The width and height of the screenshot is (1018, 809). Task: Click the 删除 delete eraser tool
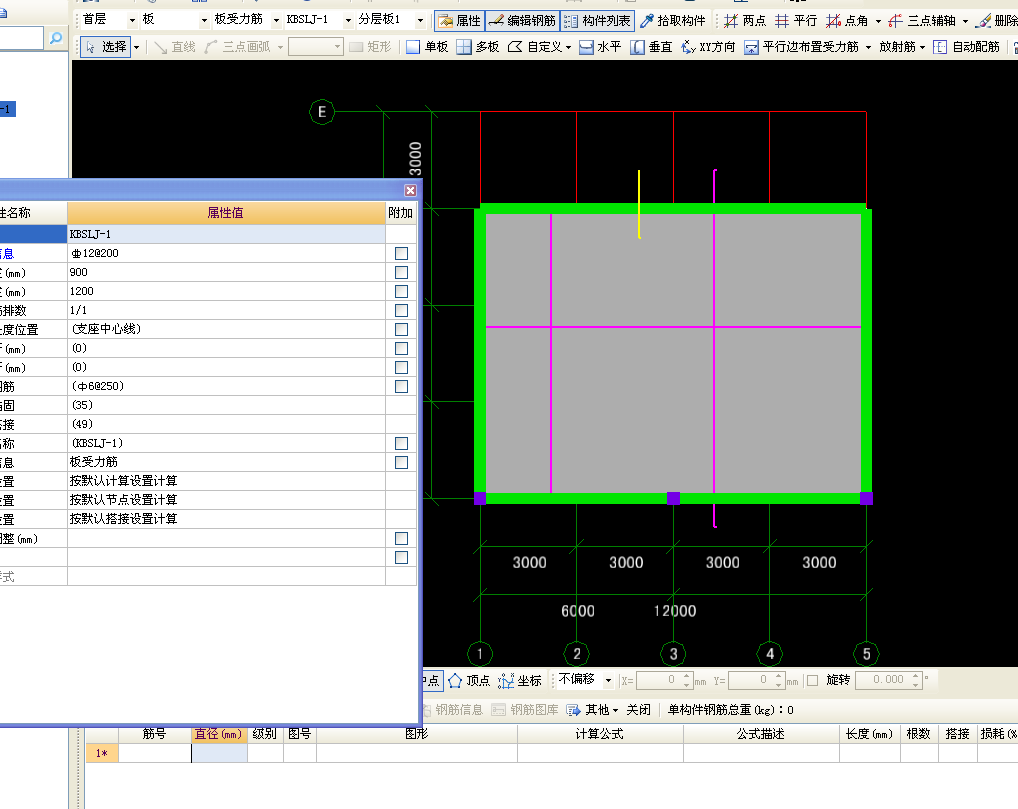pyautogui.click(x=998, y=21)
